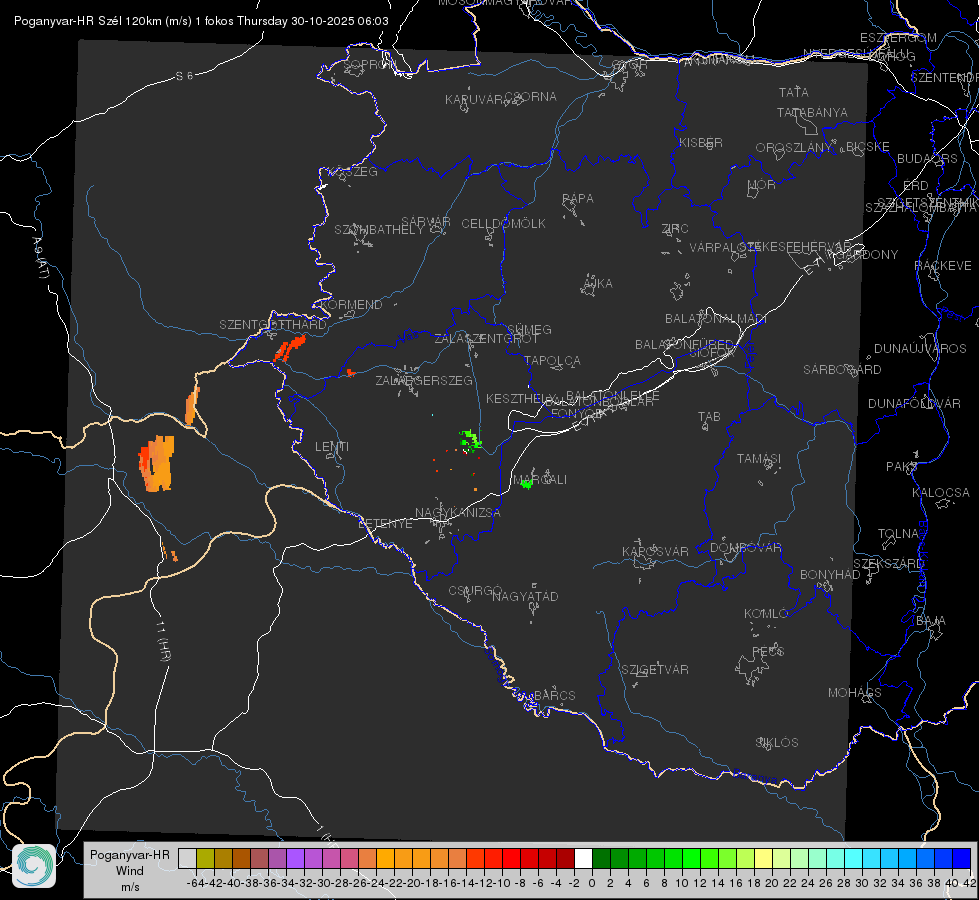Click the SÁRVÁR city label
Screen dimensions: 979x900
426,221
